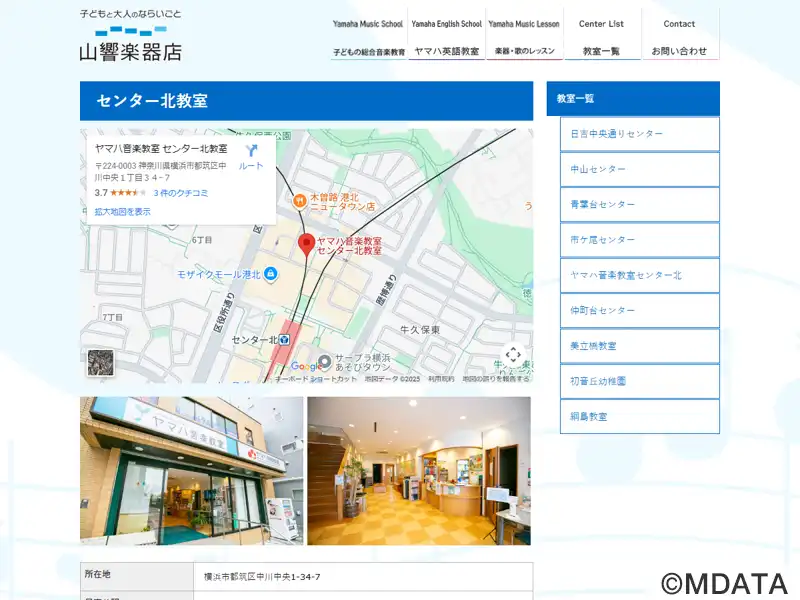The image size is (800, 600).
Task: Click the interior reception lobby photo
Action: [419, 471]
